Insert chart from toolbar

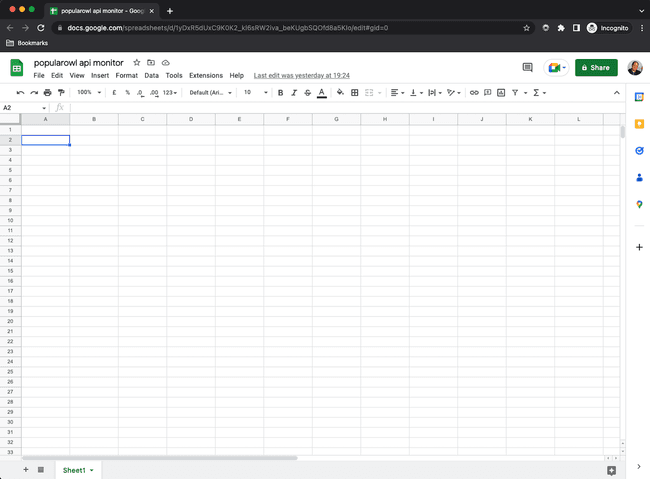(x=501, y=92)
